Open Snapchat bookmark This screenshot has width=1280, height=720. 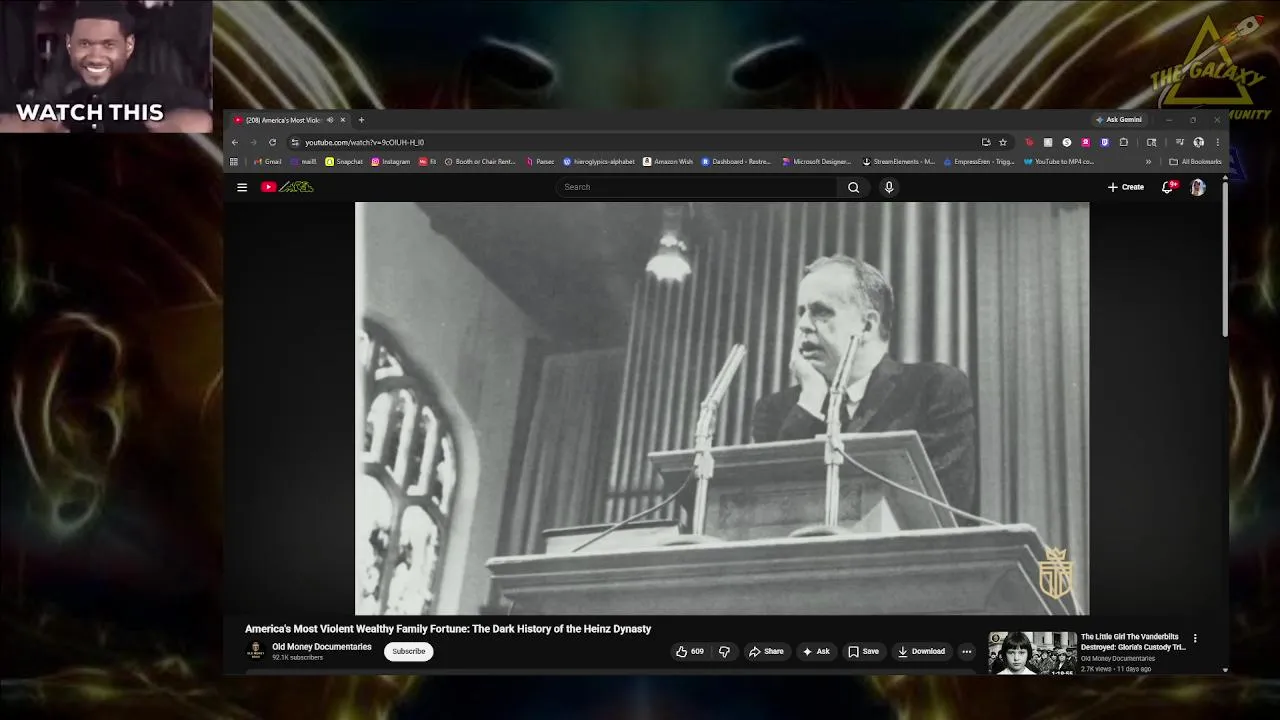[x=344, y=161]
